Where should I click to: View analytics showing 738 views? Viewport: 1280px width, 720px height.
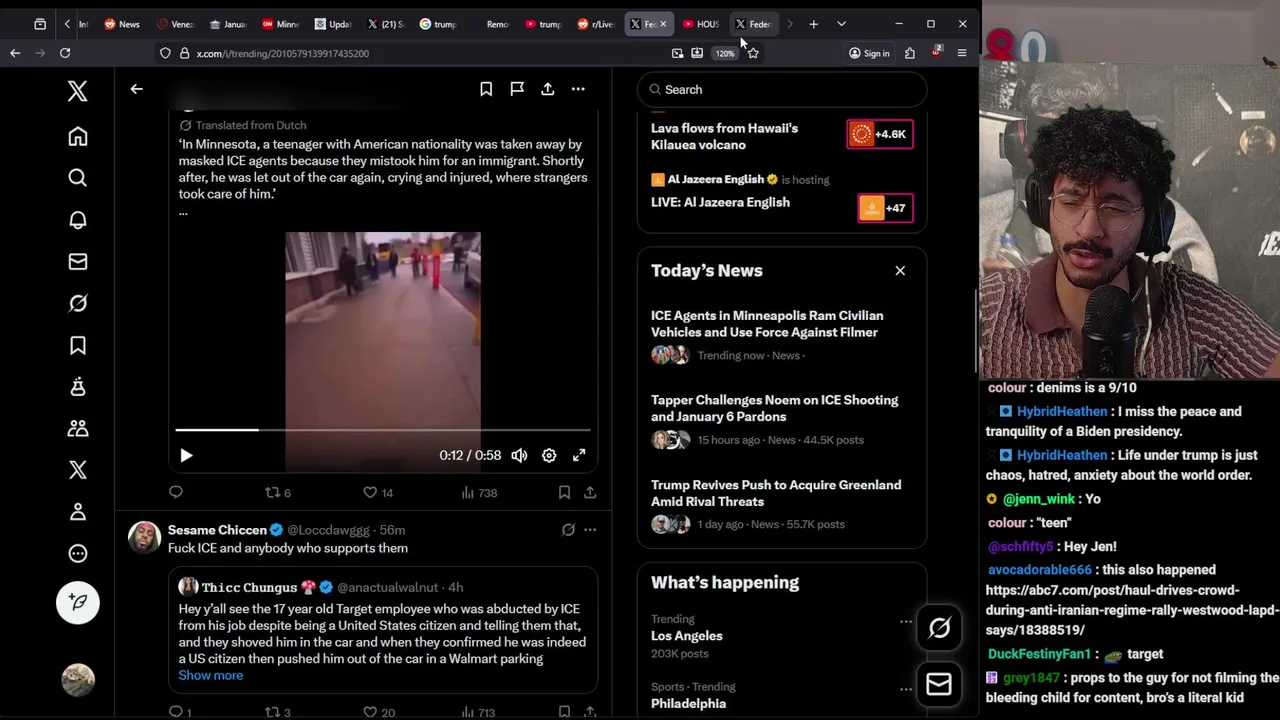coord(479,492)
